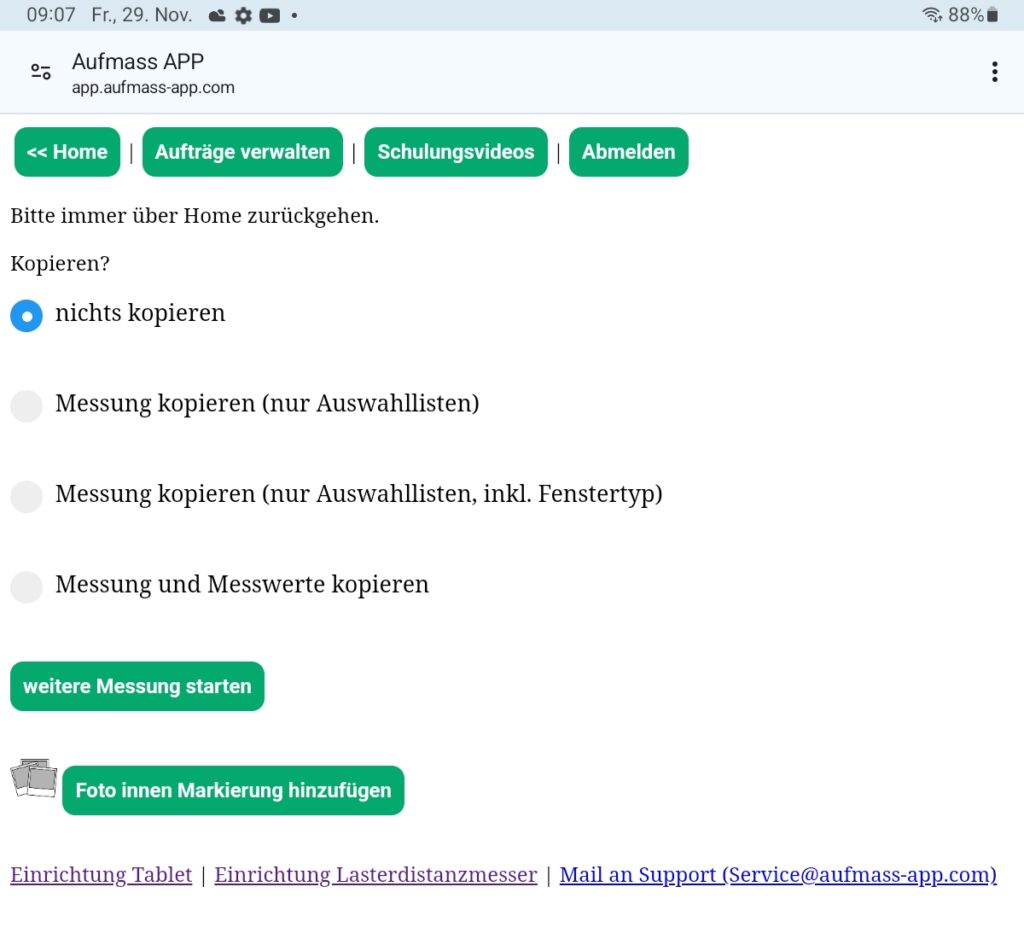Start another measurement with 'weitere Messung starten'
Screen dimensions: 1024x945
137,686
